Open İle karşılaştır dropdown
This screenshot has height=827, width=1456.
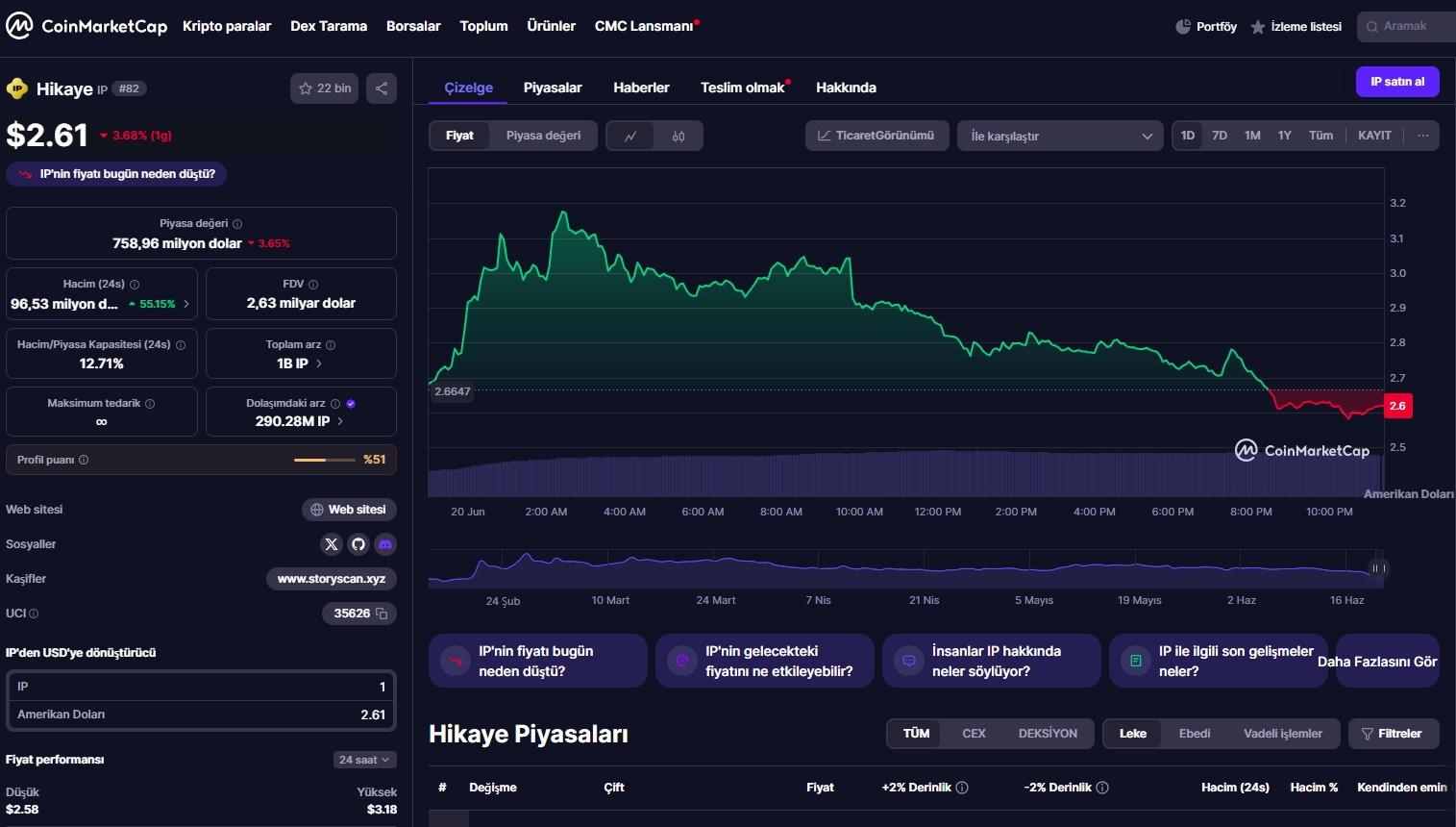1061,136
